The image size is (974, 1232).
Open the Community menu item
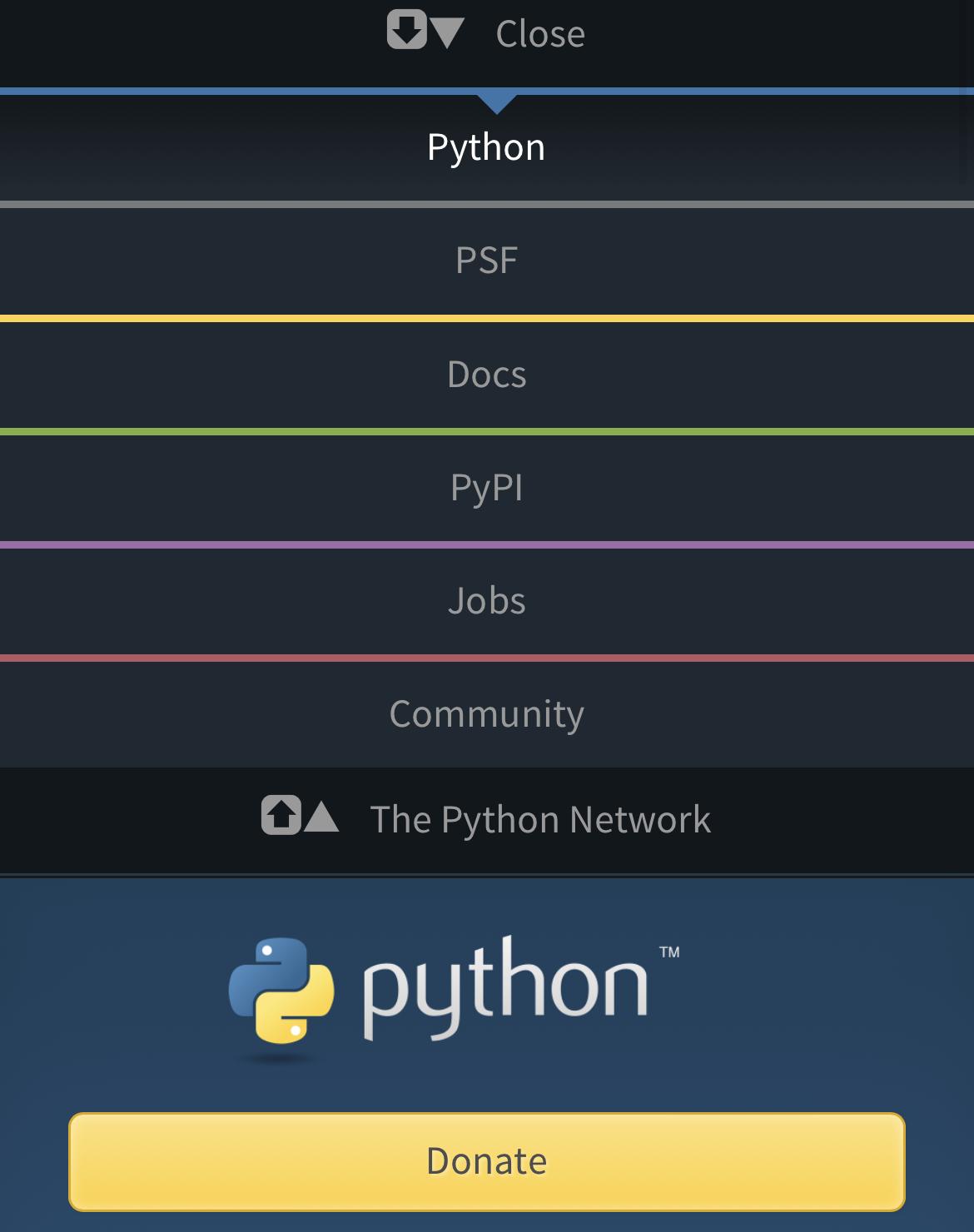pos(487,714)
